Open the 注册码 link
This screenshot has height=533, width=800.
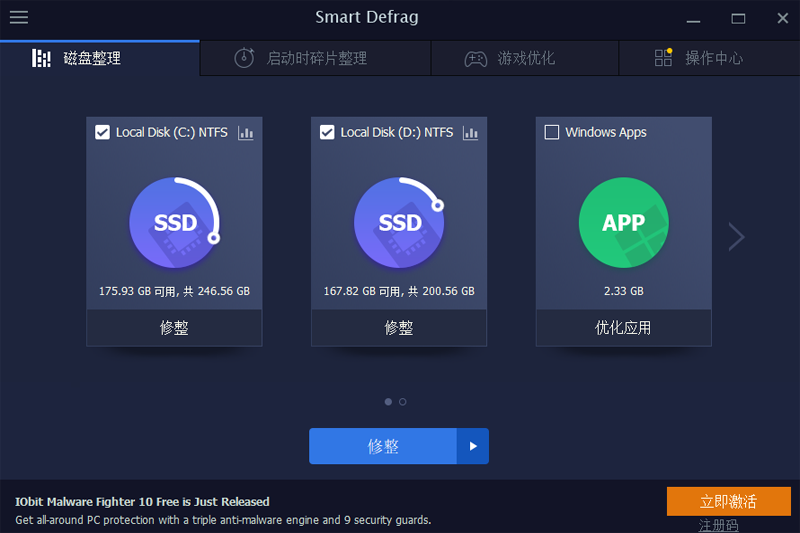[718, 525]
